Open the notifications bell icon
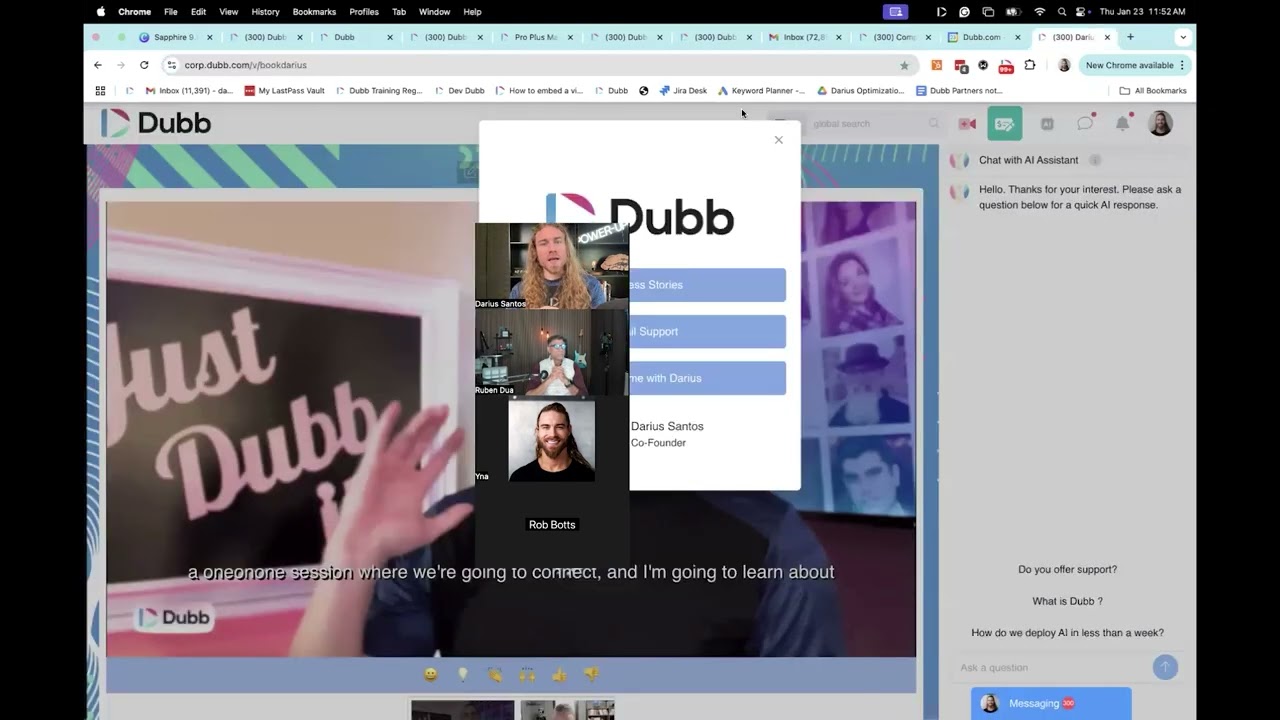 (x=1123, y=124)
